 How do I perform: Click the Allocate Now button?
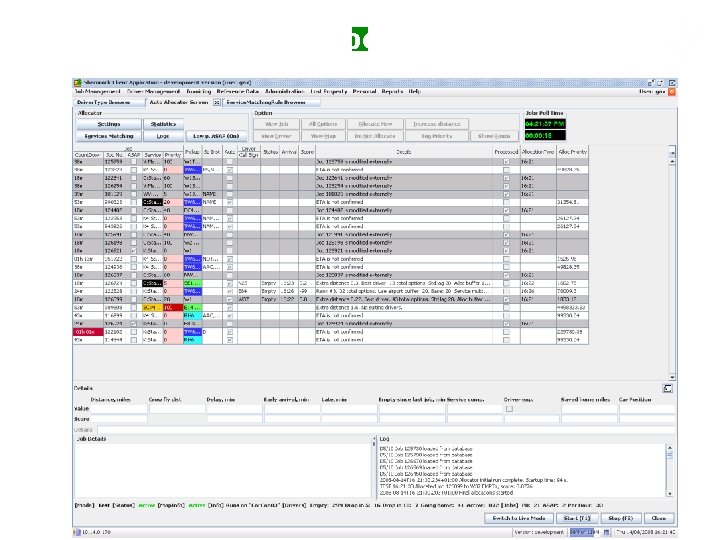375,124
